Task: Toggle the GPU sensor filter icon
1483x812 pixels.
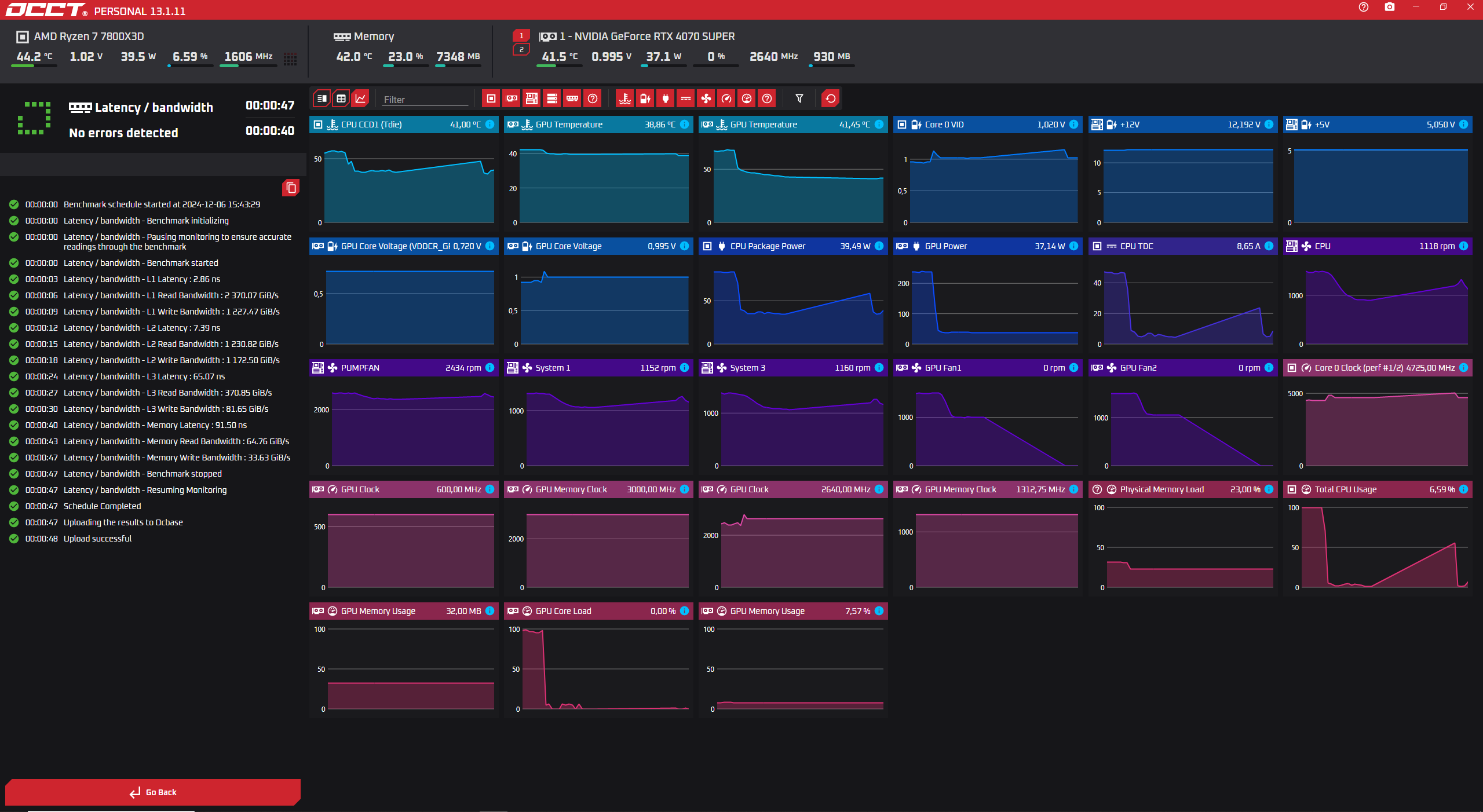Action: pyautogui.click(x=511, y=98)
